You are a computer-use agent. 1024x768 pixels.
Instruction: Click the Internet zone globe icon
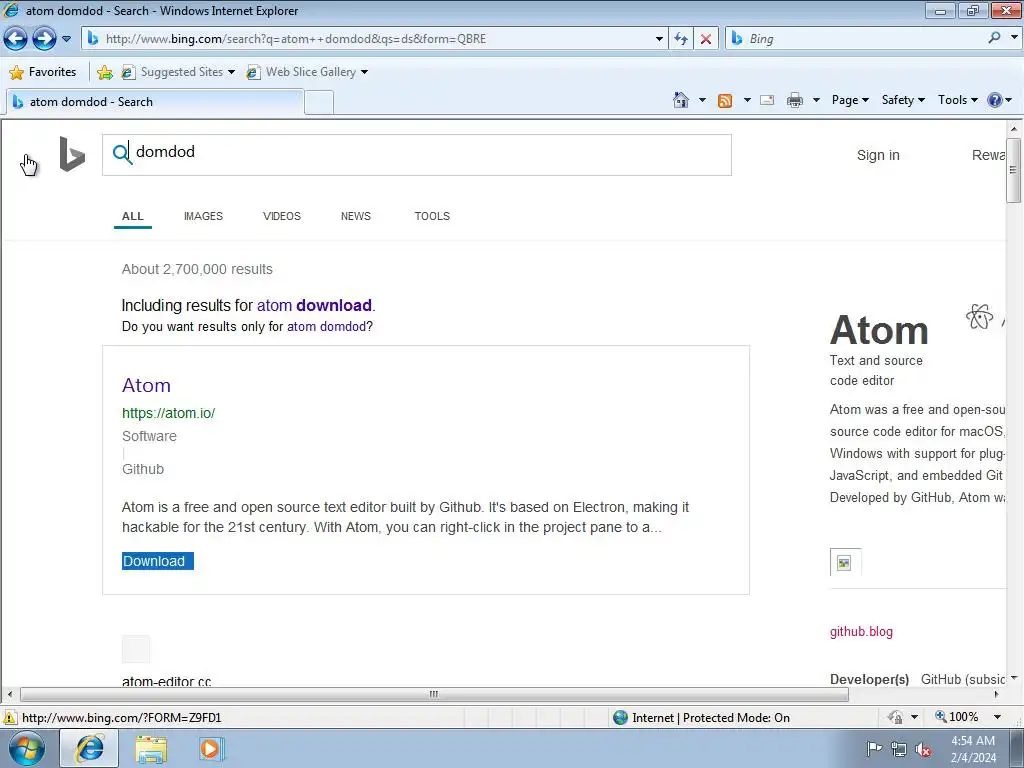(x=620, y=718)
